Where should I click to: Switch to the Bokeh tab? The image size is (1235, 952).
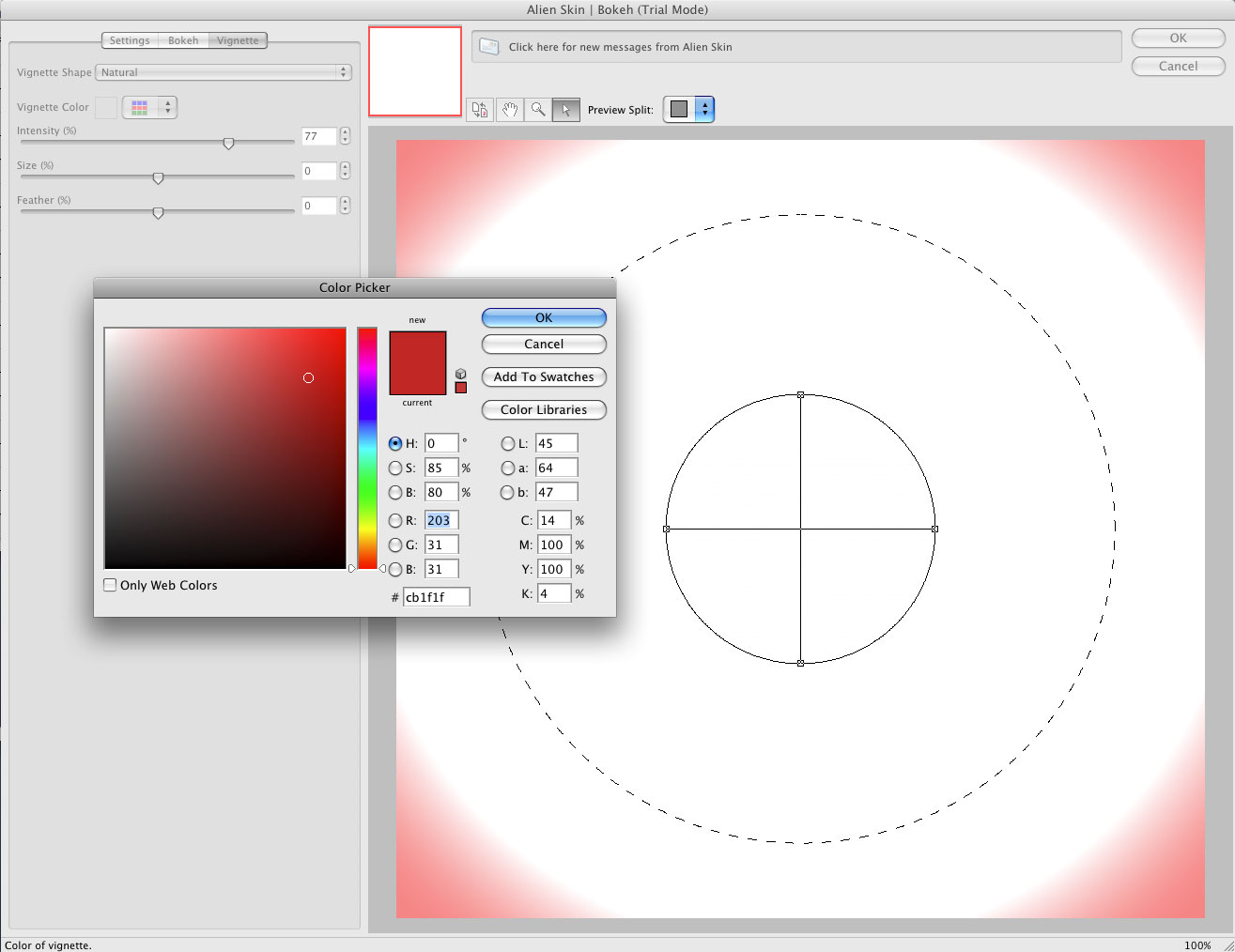[x=183, y=40]
